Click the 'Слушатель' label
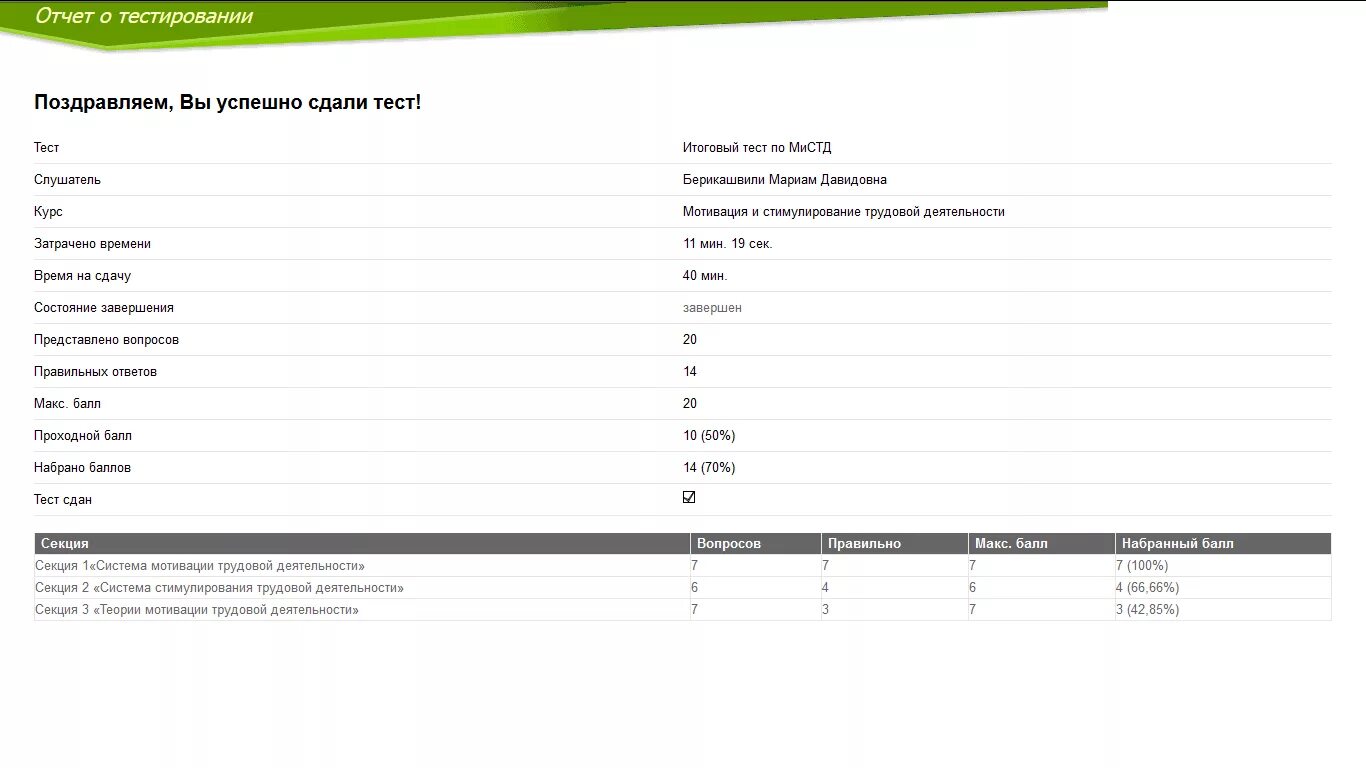Image resolution: width=1366 pixels, height=768 pixels. 67,180
